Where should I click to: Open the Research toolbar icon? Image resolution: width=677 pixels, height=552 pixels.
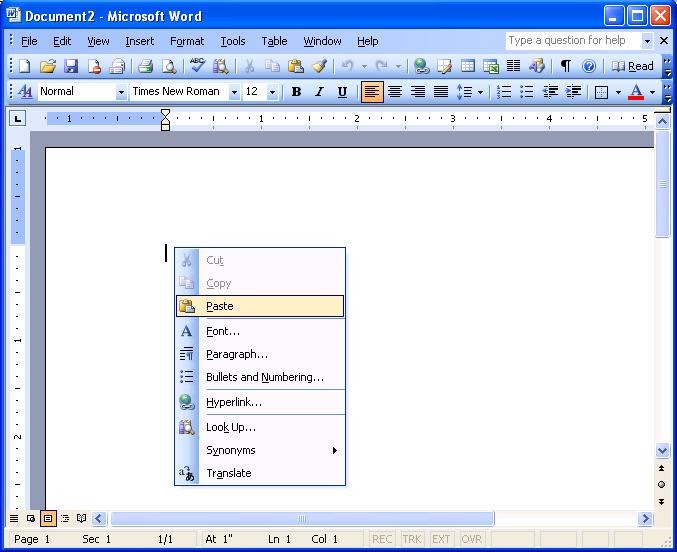coord(220,67)
